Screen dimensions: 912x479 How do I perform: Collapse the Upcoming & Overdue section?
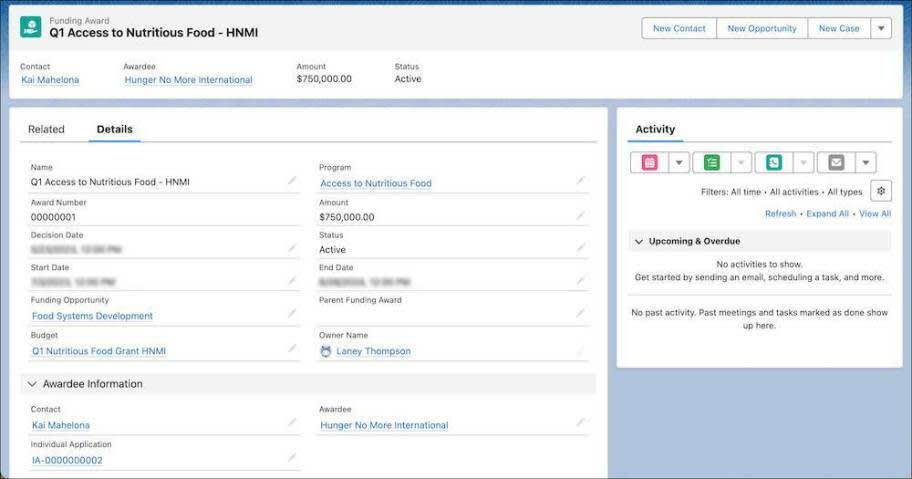[639, 241]
